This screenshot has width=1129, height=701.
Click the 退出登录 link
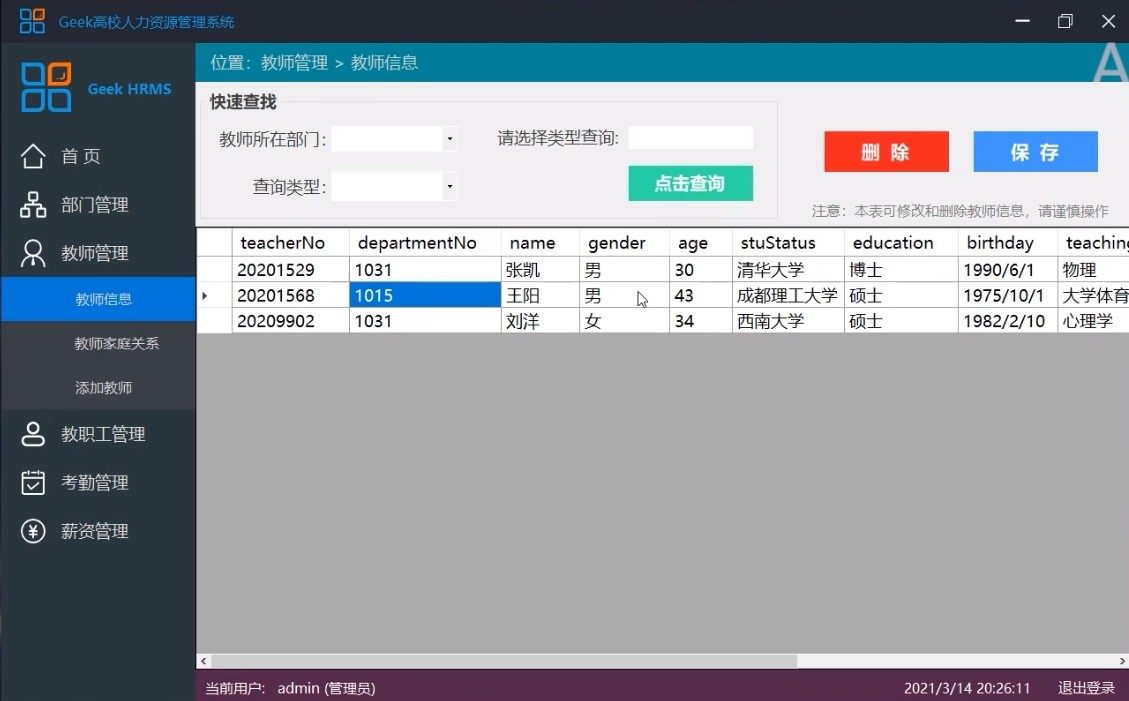[1086, 688]
